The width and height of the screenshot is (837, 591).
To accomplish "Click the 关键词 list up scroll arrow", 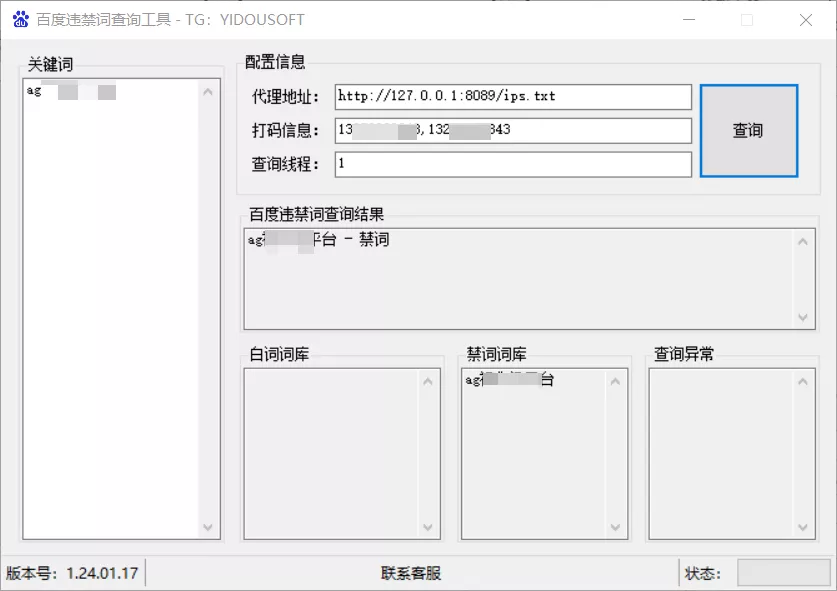I will [x=208, y=92].
